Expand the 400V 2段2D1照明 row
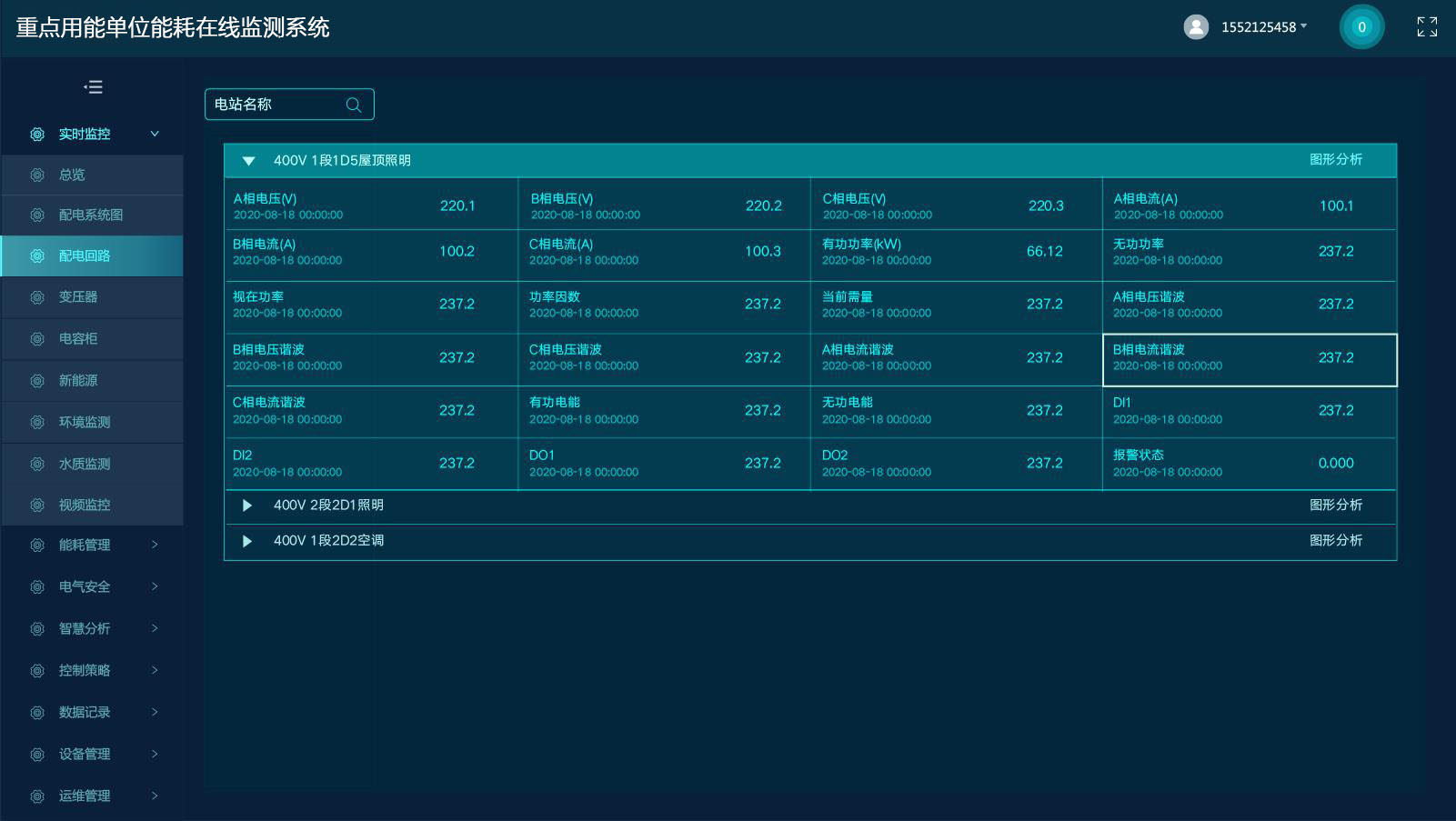The width and height of the screenshot is (1456, 821). pyautogui.click(x=246, y=506)
